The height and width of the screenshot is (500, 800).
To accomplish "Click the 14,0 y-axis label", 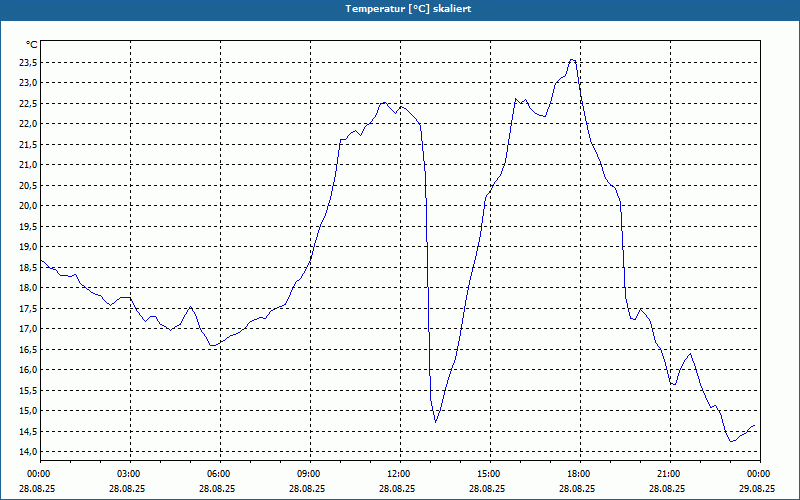I will (x=29, y=452).
